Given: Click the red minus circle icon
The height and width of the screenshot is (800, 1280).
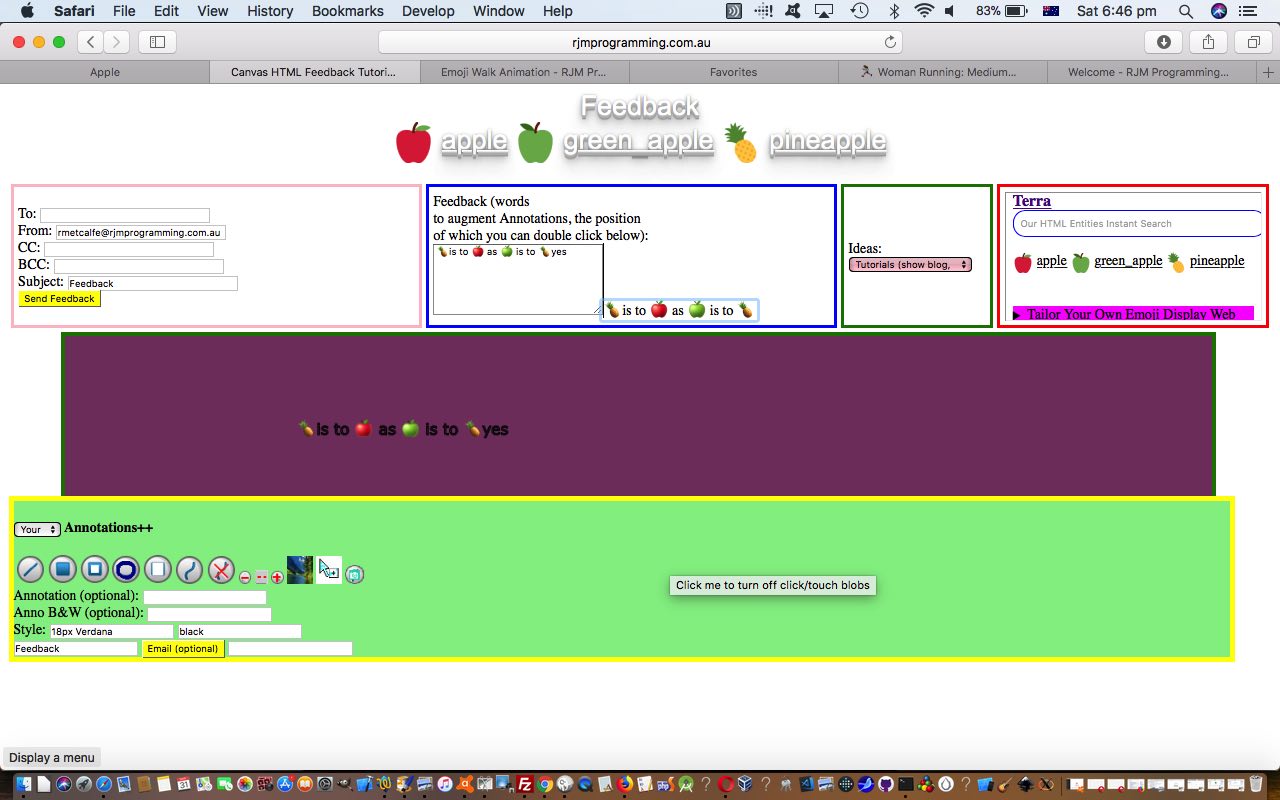Looking at the screenshot, I should click(x=245, y=577).
